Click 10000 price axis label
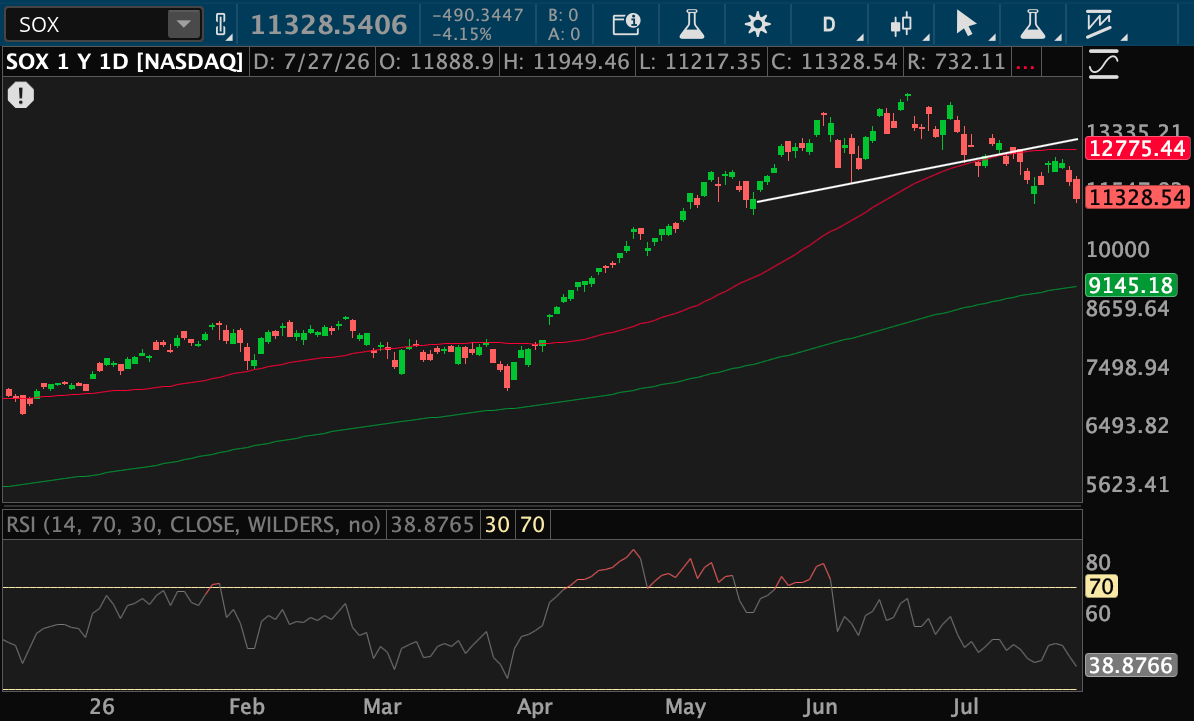Screen dimensions: 1194x721 [1118, 250]
